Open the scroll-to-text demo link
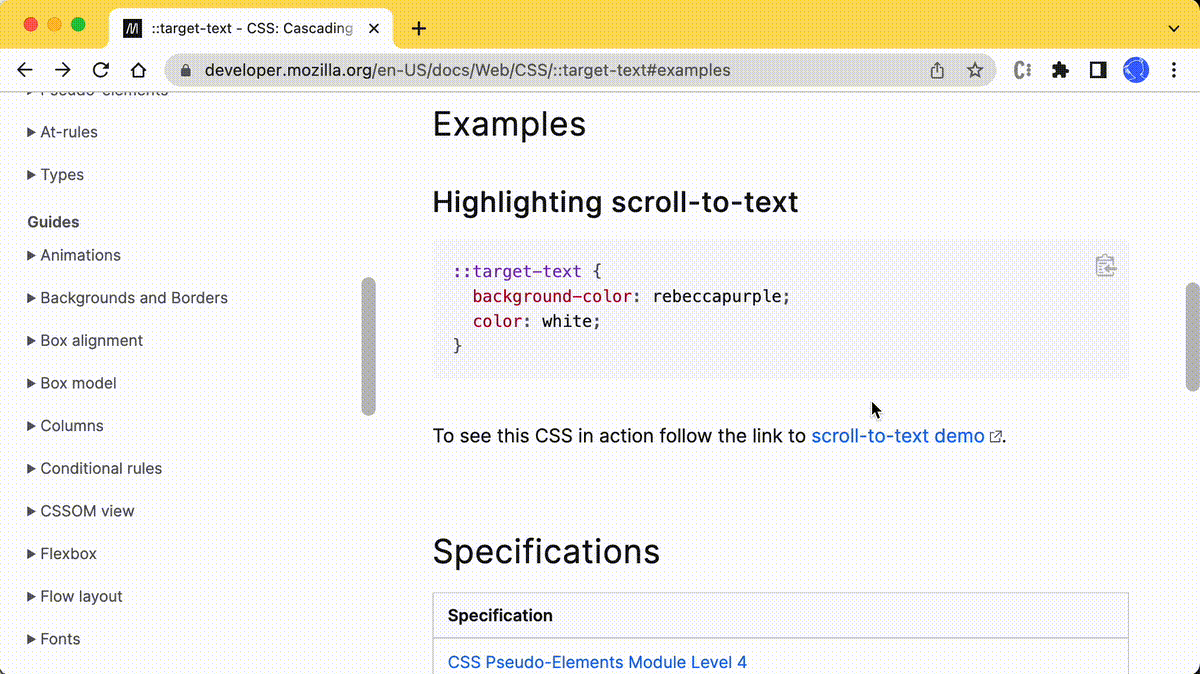 coord(897,436)
